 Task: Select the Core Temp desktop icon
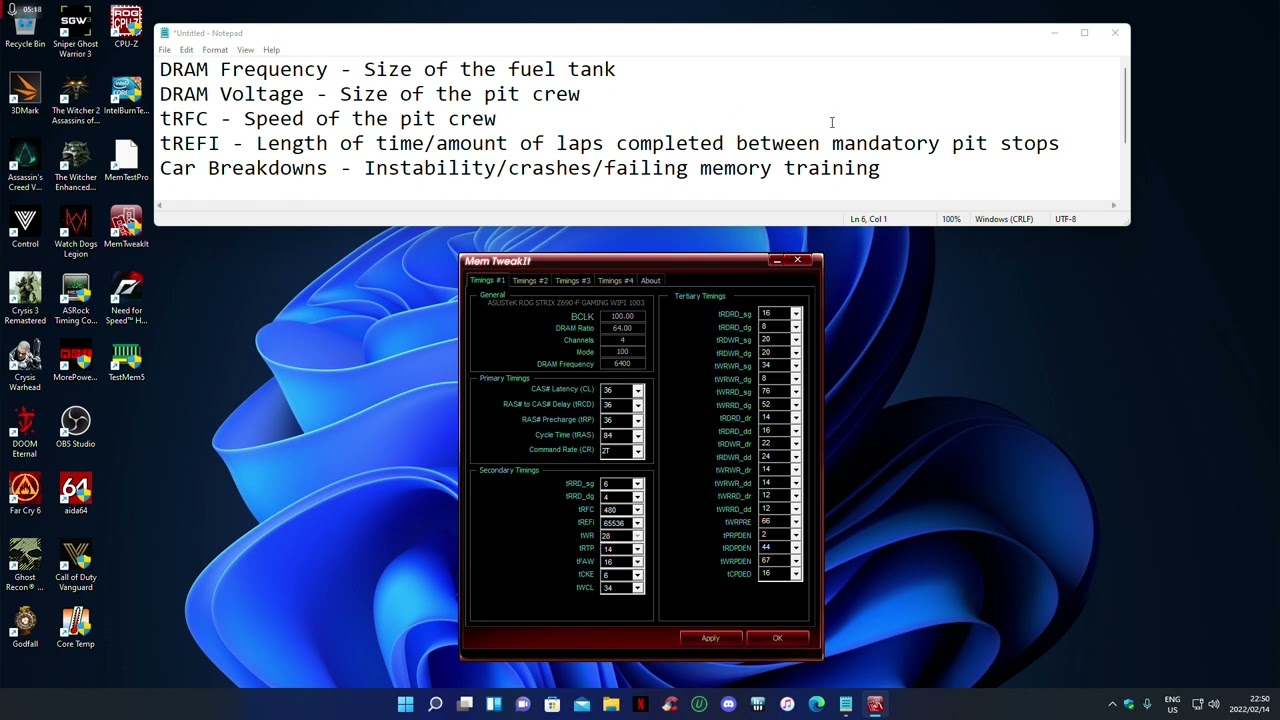(x=75, y=627)
